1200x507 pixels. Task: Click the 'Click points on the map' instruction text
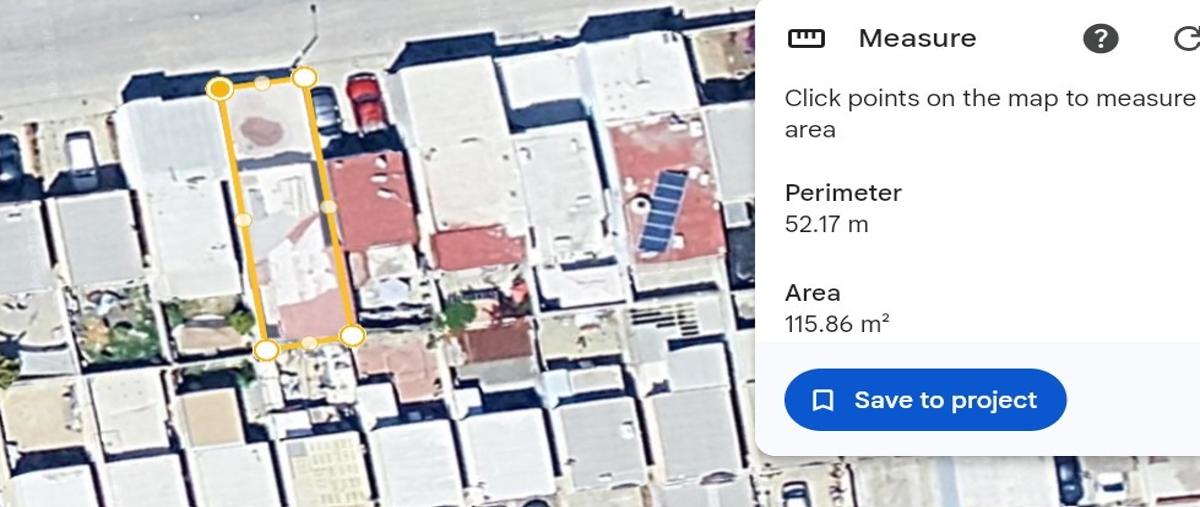click(x=990, y=113)
